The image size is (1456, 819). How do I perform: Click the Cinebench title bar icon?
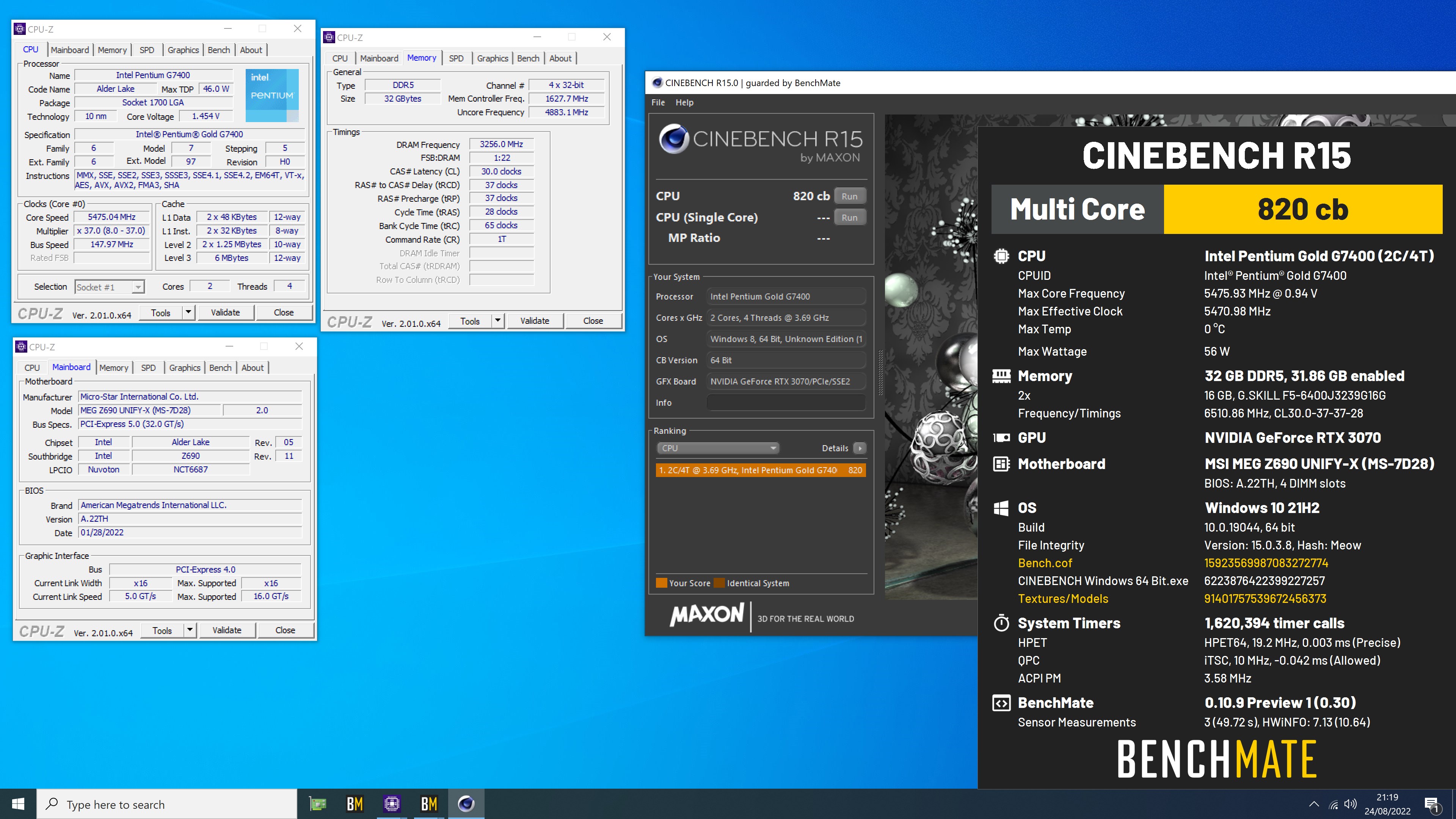point(657,83)
